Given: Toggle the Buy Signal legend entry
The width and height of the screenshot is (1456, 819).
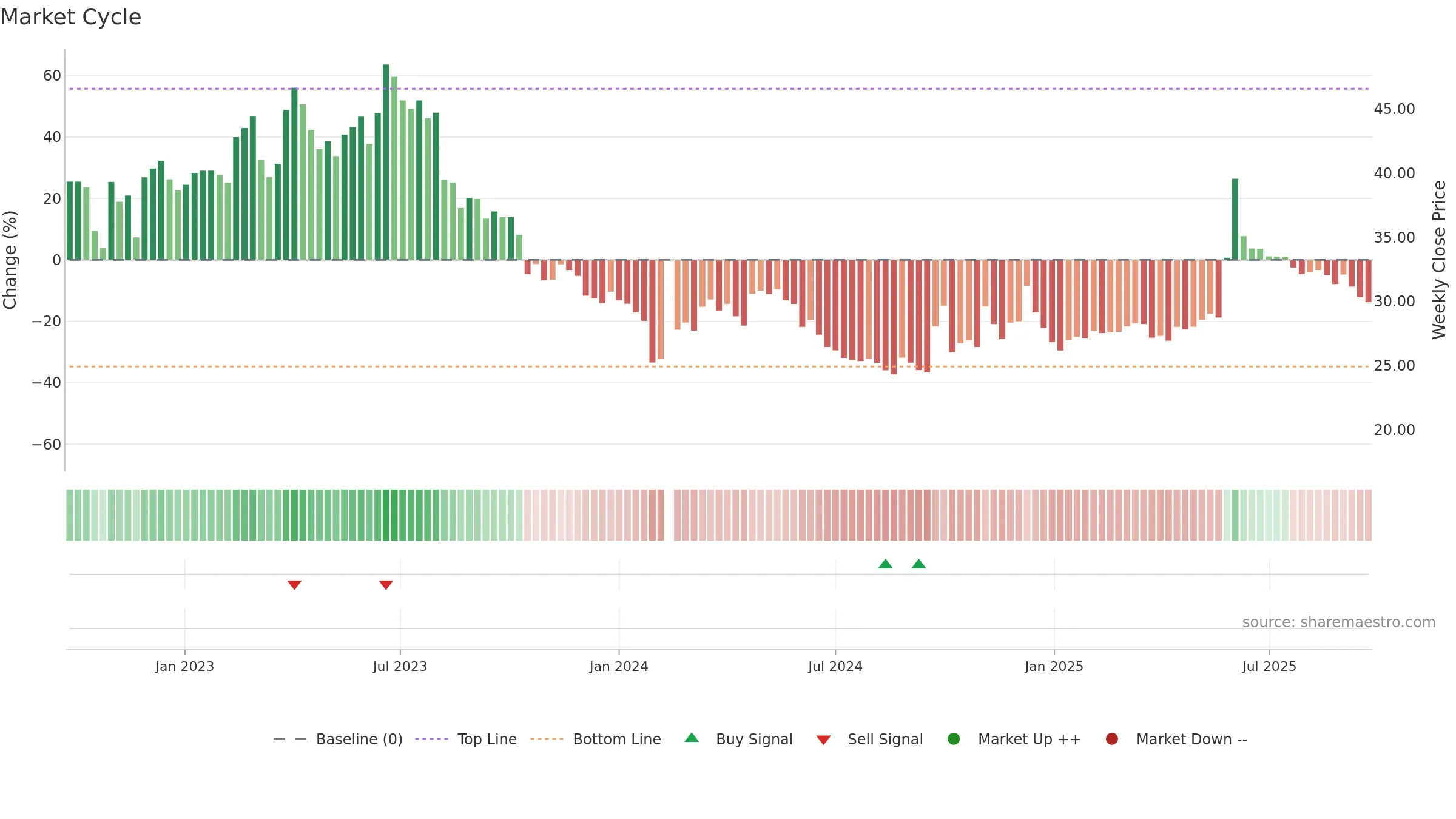Looking at the screenshot, I should click(738, 739).
